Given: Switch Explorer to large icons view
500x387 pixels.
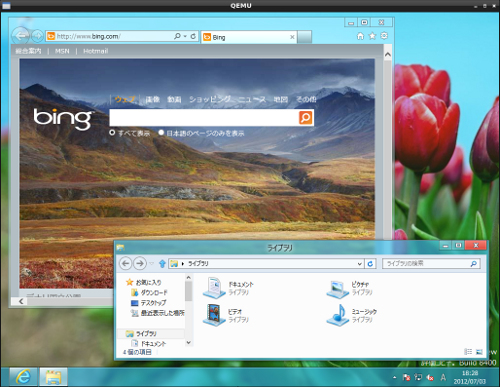Looking at the screenshot, I should click(x=479, y=352).
